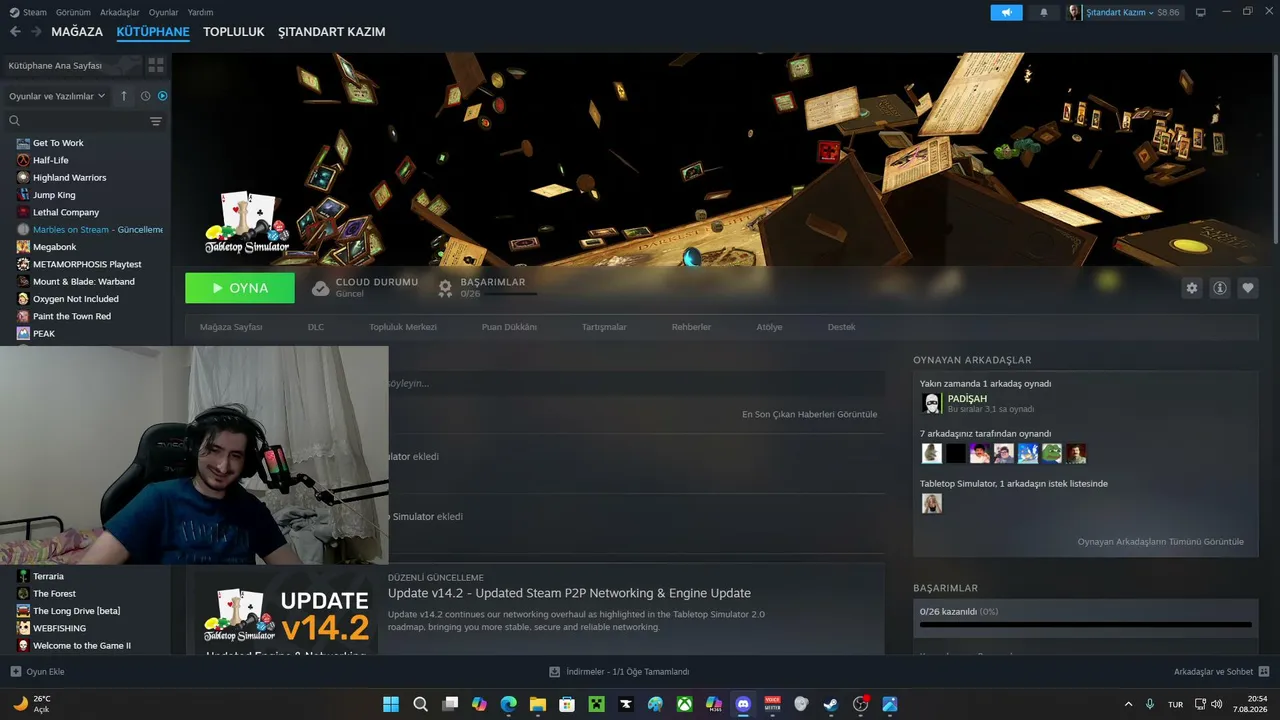Open OBS Studio from taskbar
This screenshot has width=1280, height=720.
tap(860, 704)
